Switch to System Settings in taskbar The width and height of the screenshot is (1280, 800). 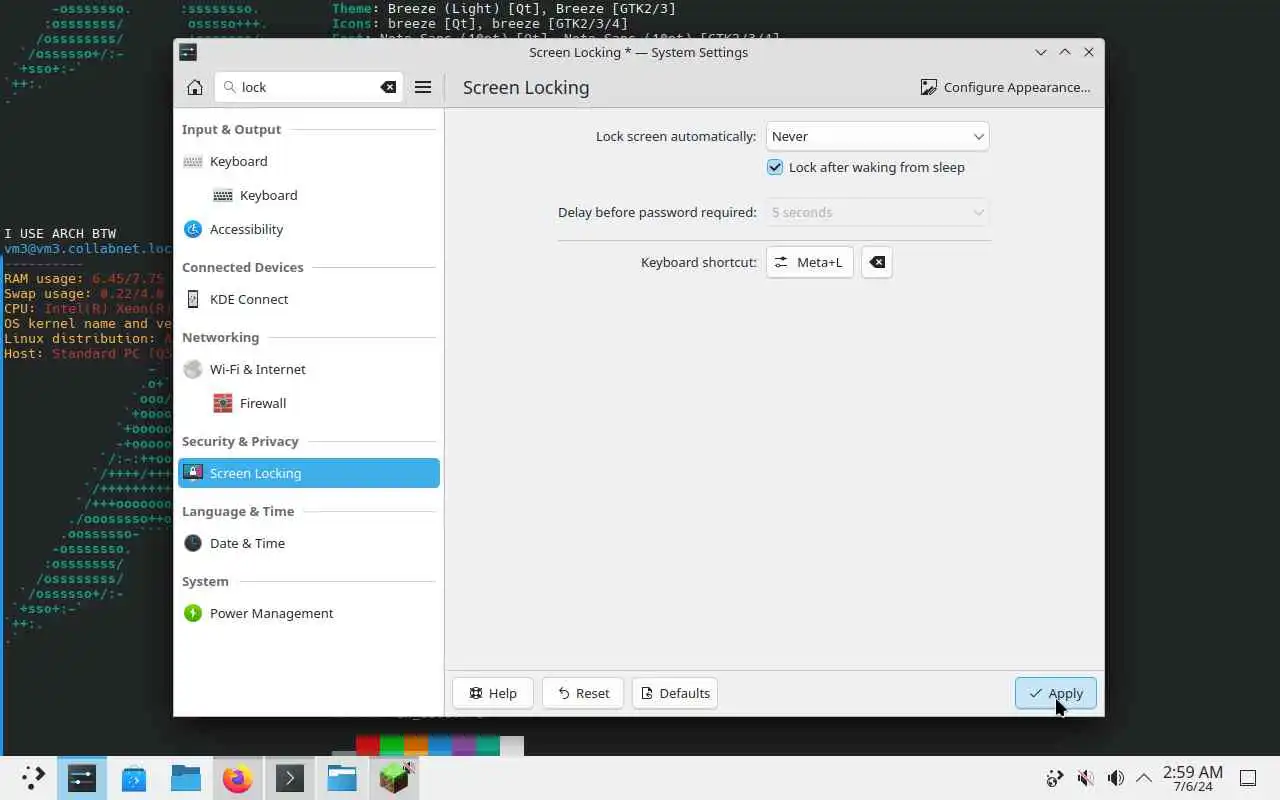[82, 778]
